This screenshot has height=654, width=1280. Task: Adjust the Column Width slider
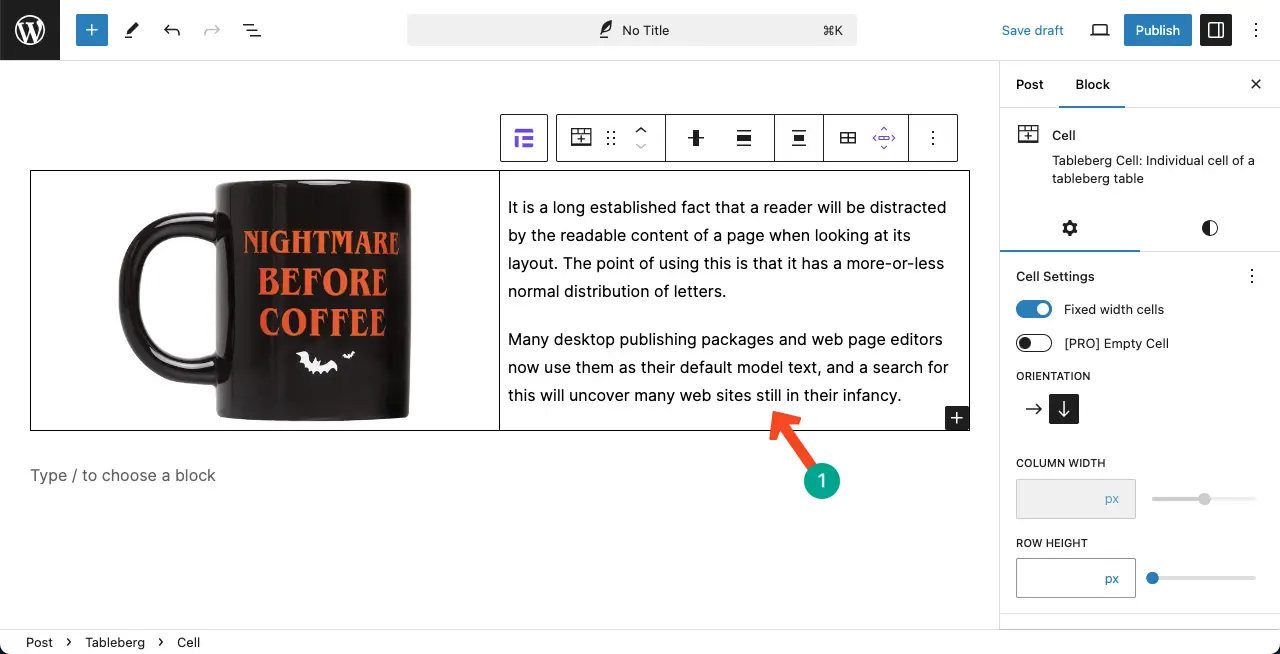[x=1204, y=498]
